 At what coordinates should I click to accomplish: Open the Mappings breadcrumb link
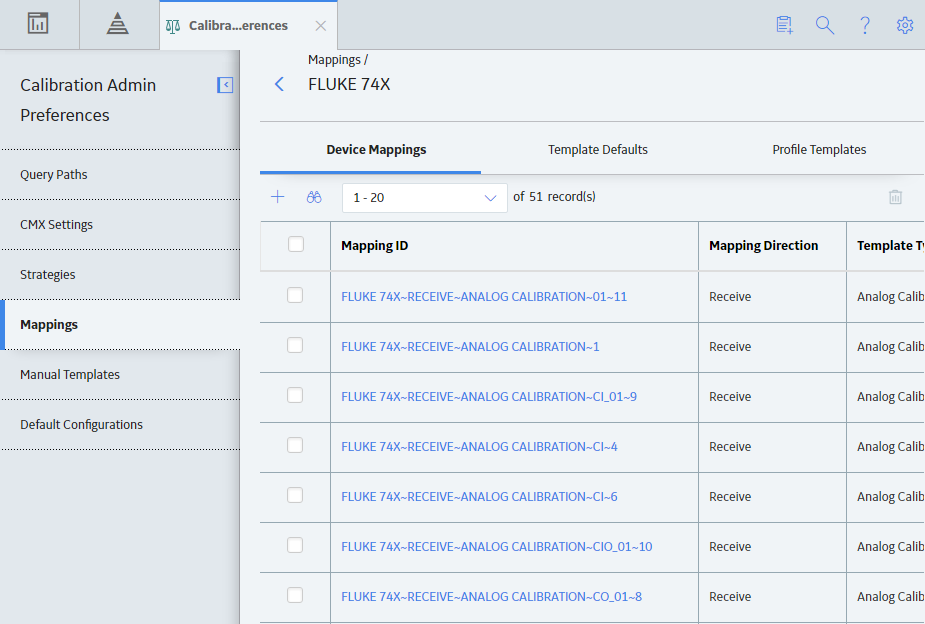coord(334,60)
